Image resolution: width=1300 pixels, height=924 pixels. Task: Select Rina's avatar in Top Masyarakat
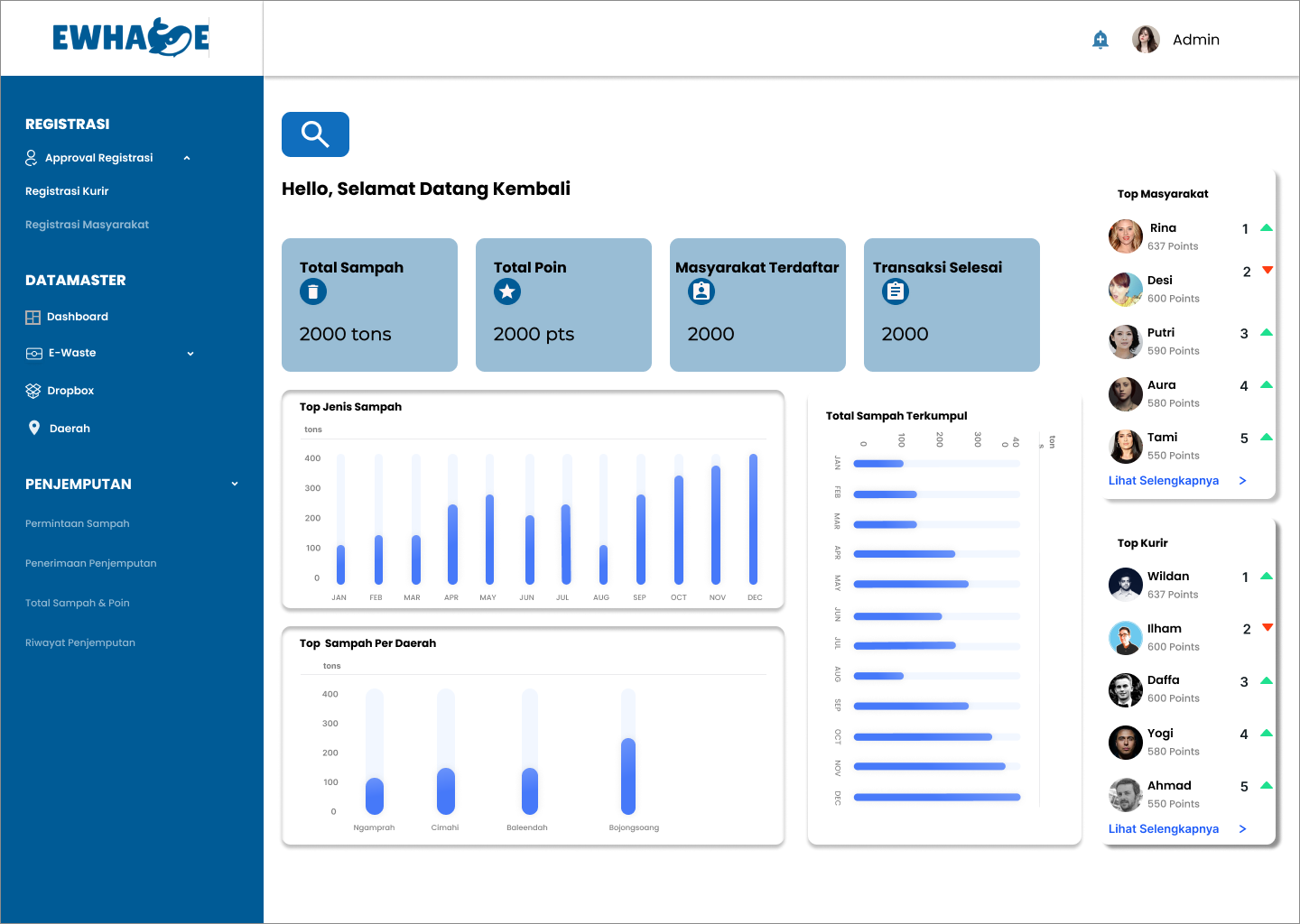pyautogui.click(x=1125, y=236)
